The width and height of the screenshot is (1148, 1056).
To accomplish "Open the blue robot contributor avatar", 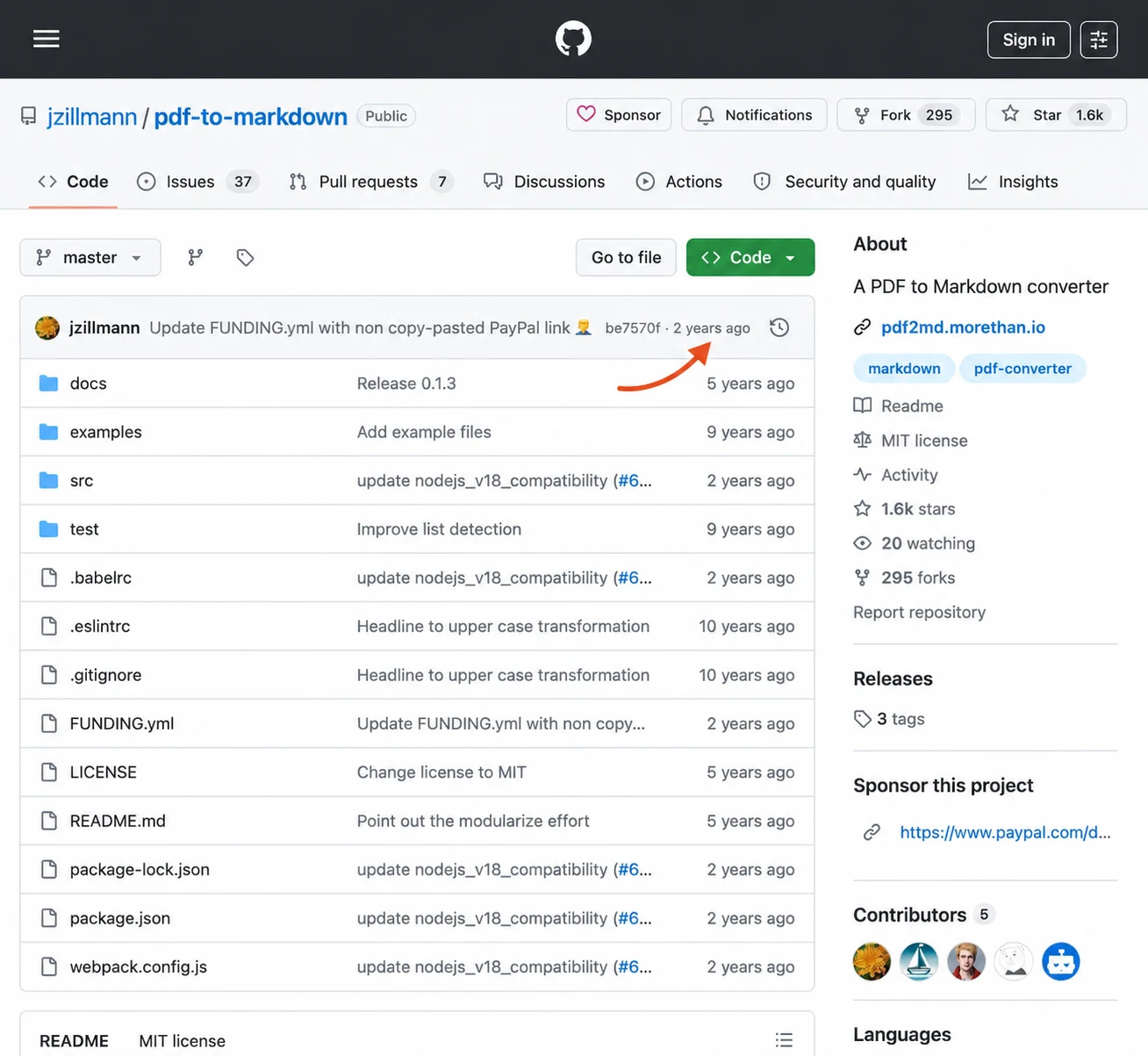I will point(1061,962).
